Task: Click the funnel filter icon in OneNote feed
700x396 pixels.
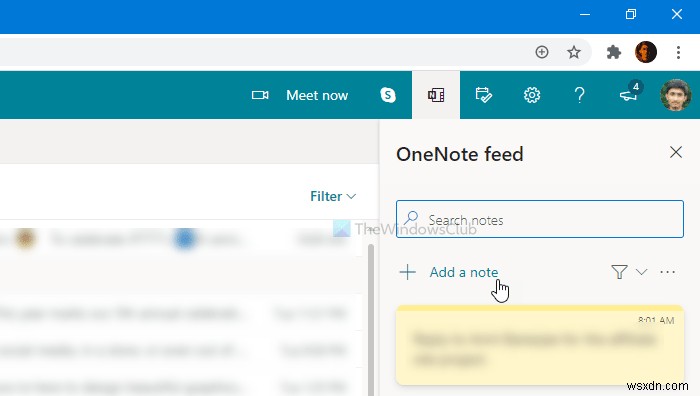Action: click(619, 272)
